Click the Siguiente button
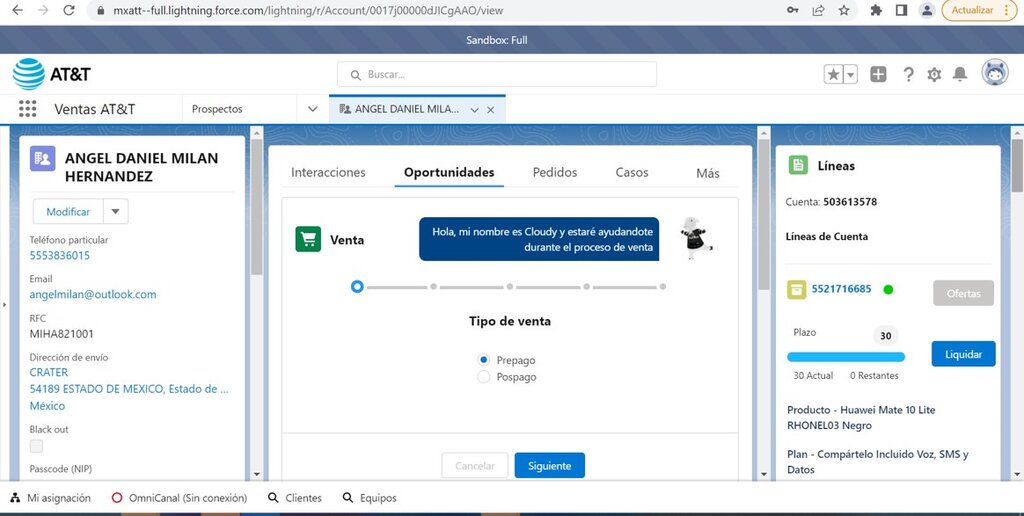This screenshot has height=516, width=1024. [x=550, y=466]
